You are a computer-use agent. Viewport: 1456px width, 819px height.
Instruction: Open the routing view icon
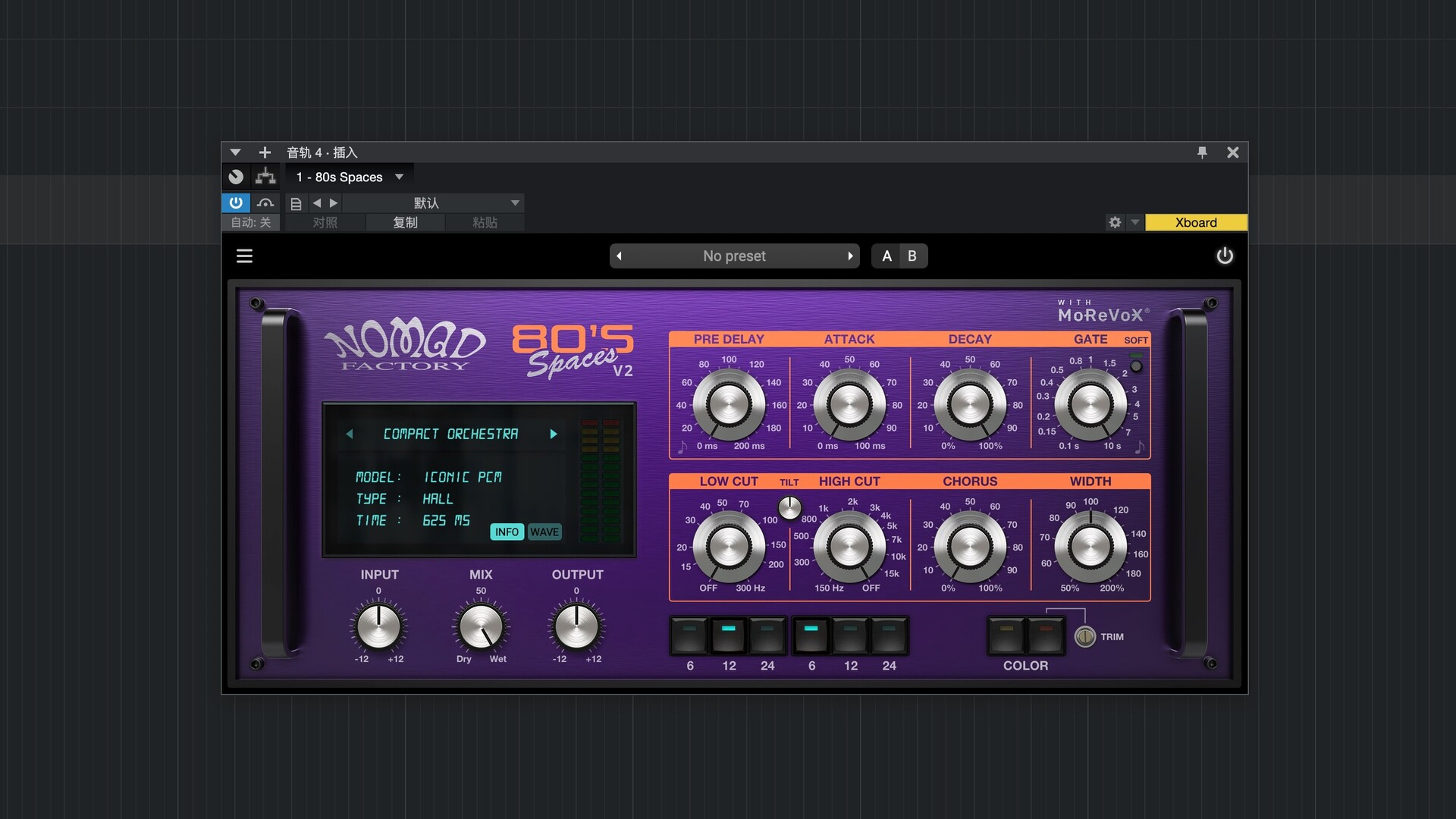(x=265, y=177)
